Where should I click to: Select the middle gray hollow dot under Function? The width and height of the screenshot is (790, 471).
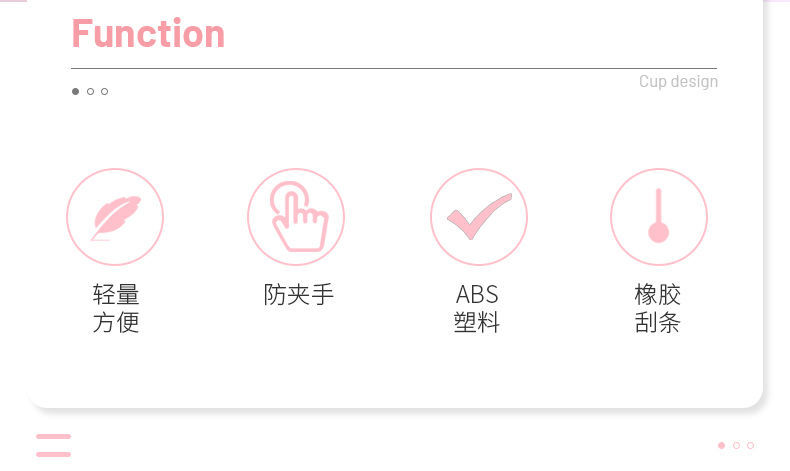[90, 92]
